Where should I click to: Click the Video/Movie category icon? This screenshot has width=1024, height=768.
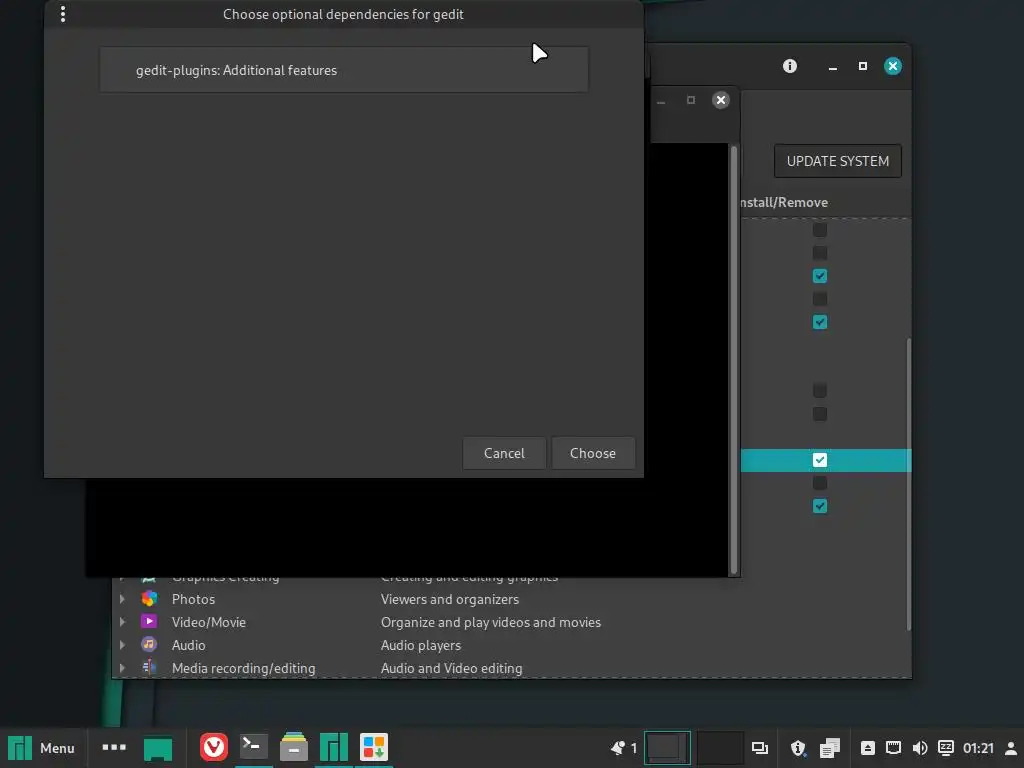(x=149, y=622)
